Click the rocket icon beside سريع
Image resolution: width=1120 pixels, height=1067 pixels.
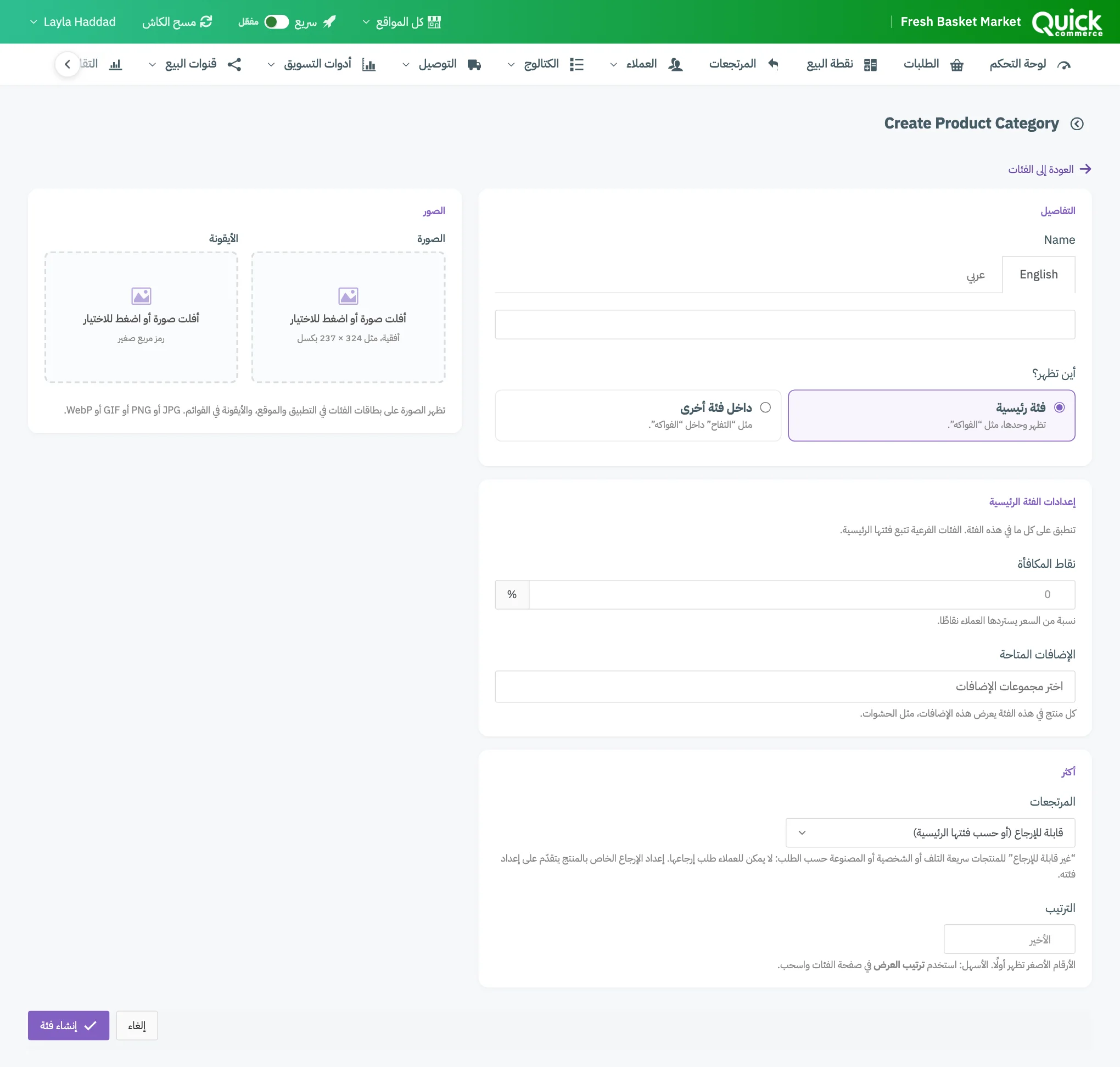pos(329,21)
